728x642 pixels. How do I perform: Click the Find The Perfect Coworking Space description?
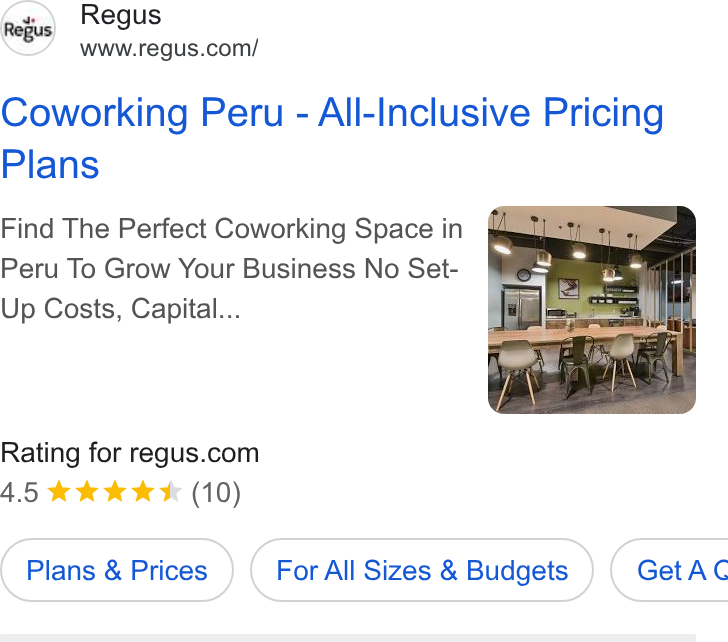[x=232, y=269]
